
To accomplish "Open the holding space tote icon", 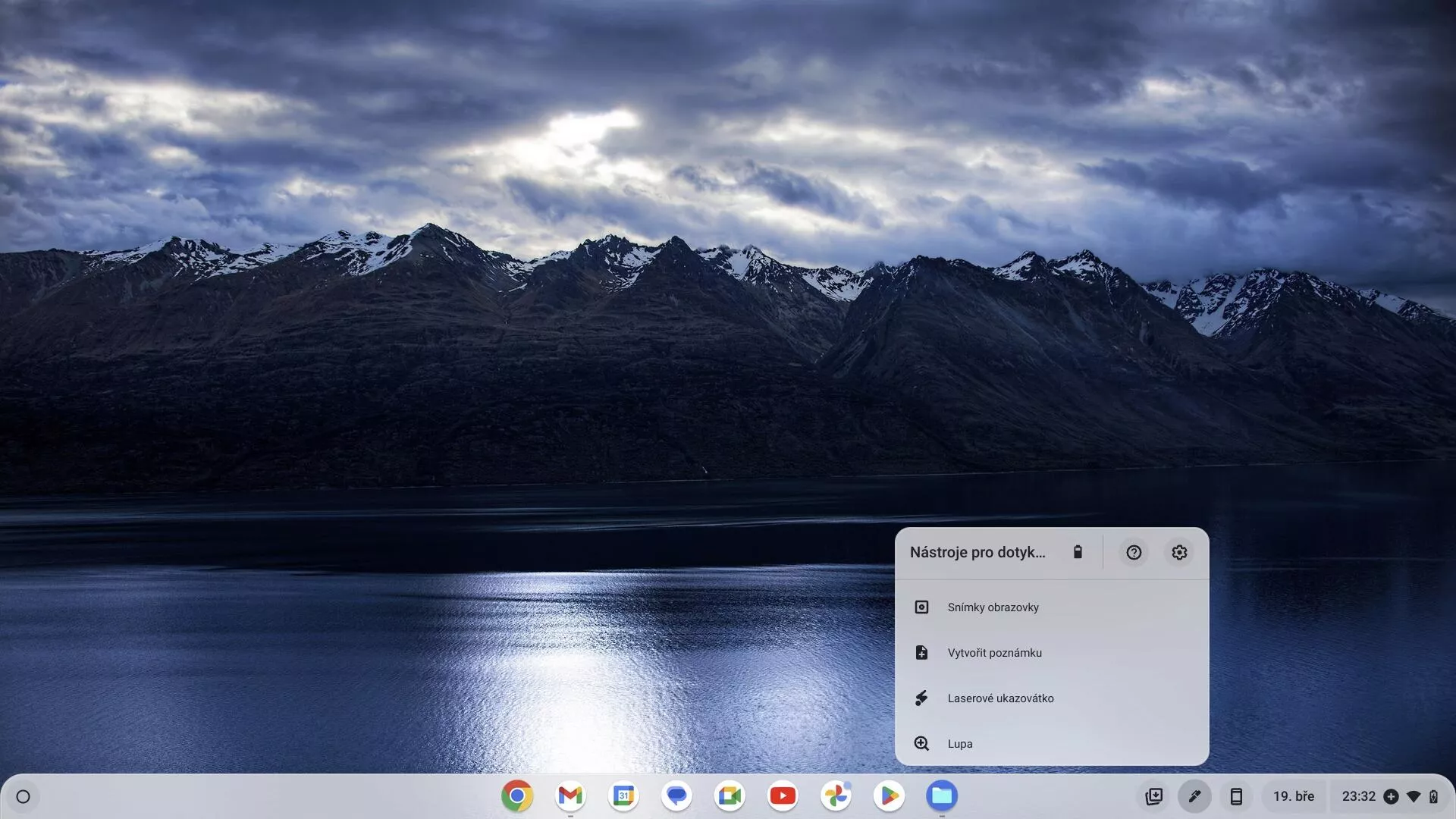I will pos(1153,796).
